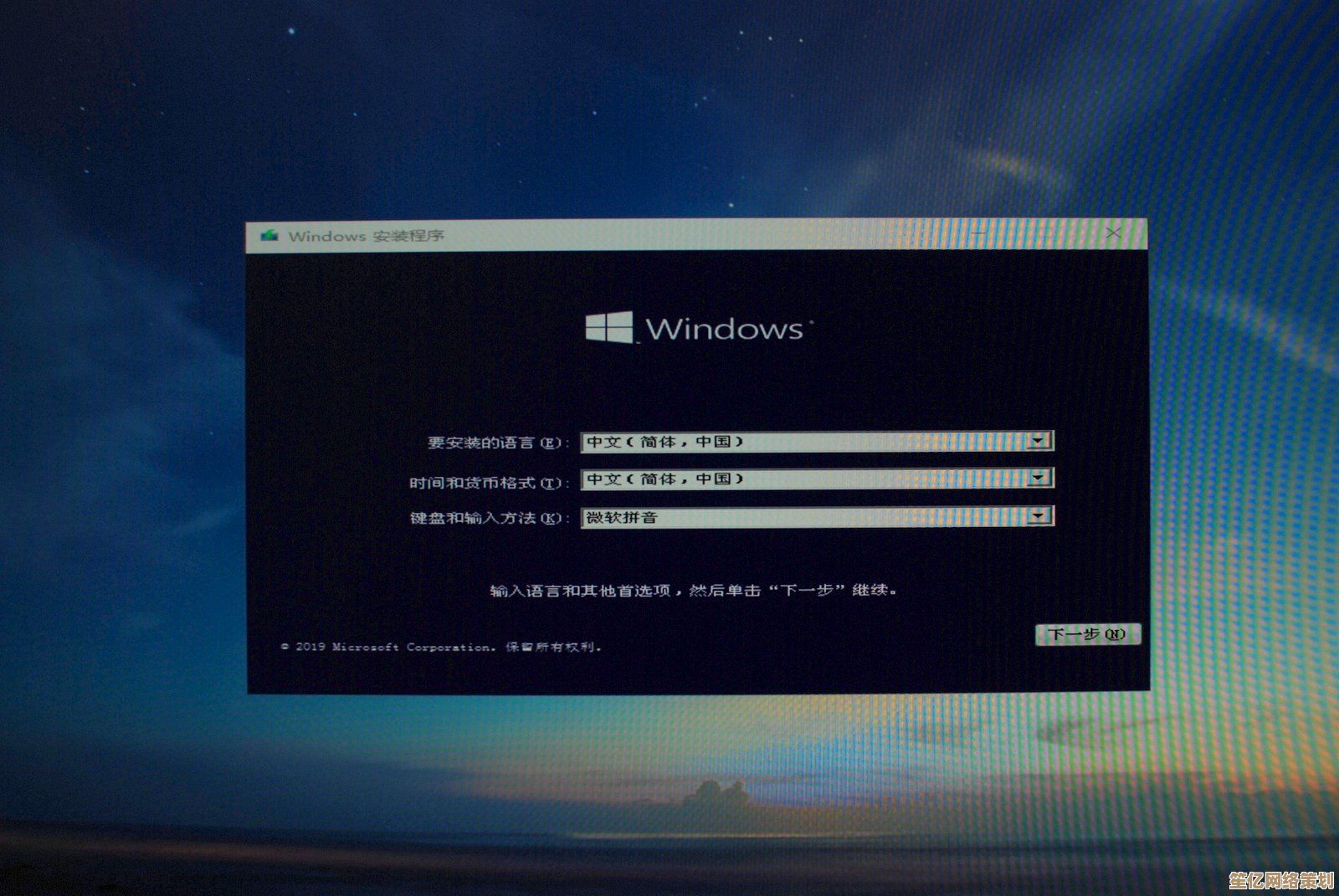Image resolution: width=1339 pixels, height=896 pixels.
Task: Click the arrow on 要安装的语言 dropdown
Action: [1039, 441]
